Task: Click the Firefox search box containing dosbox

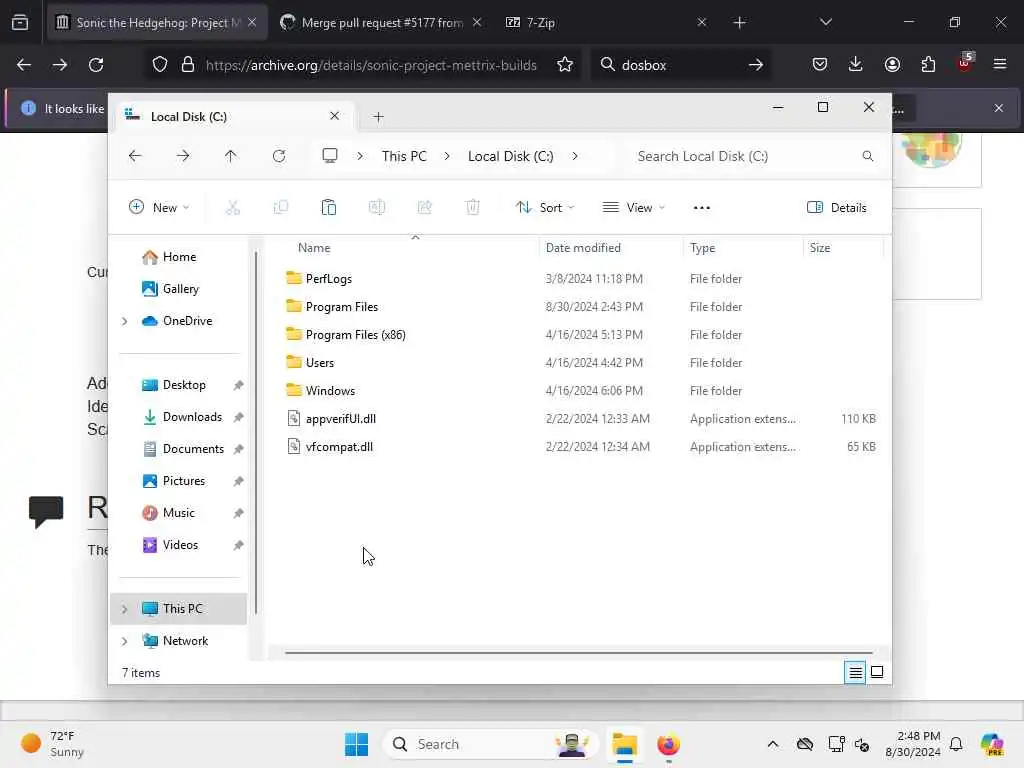Action: (679, 65)
